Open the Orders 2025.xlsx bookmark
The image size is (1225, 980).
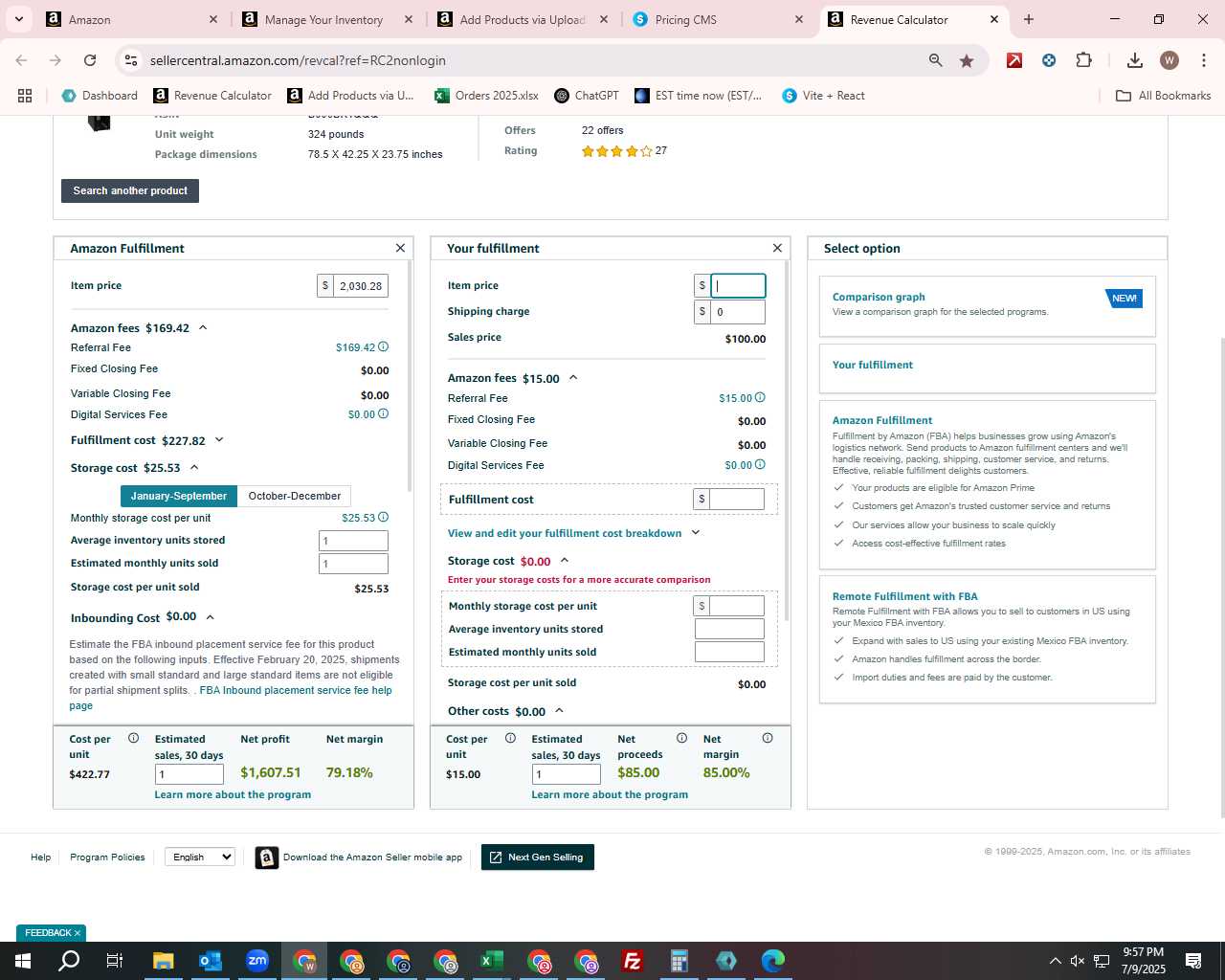[x=486, y=96]
